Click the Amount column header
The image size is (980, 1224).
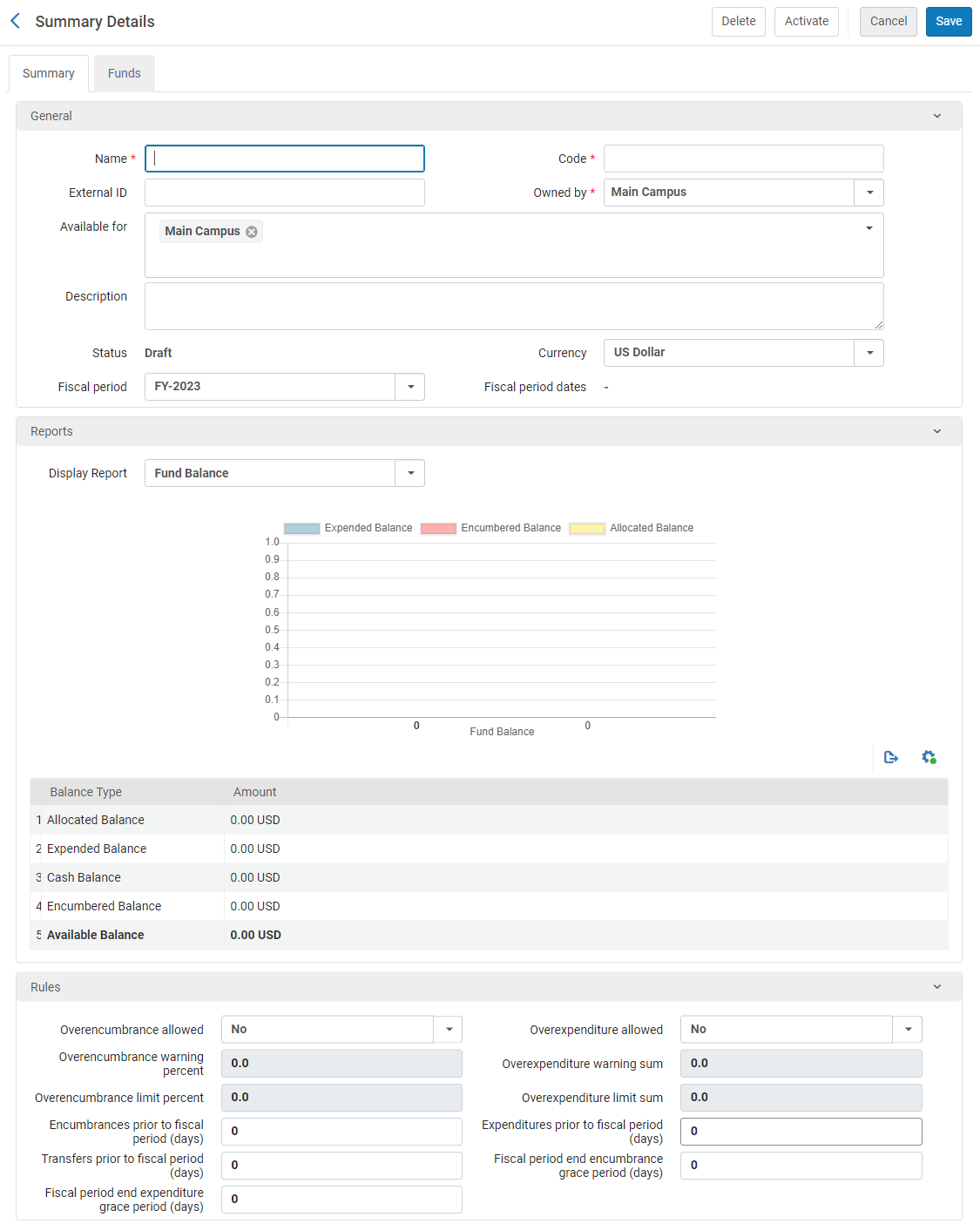[x=254, y=792]
